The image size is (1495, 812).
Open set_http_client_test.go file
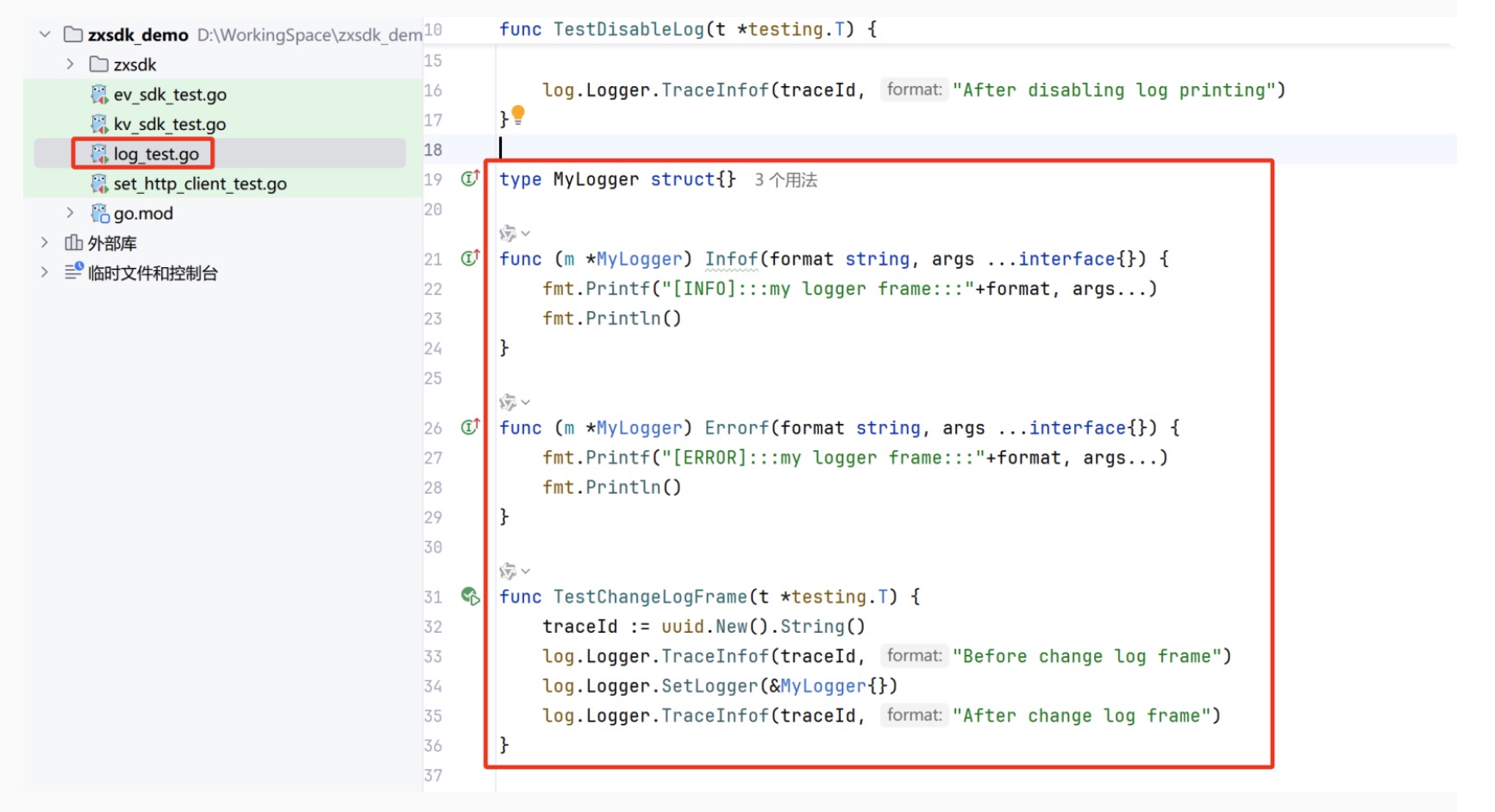[199, 184]
